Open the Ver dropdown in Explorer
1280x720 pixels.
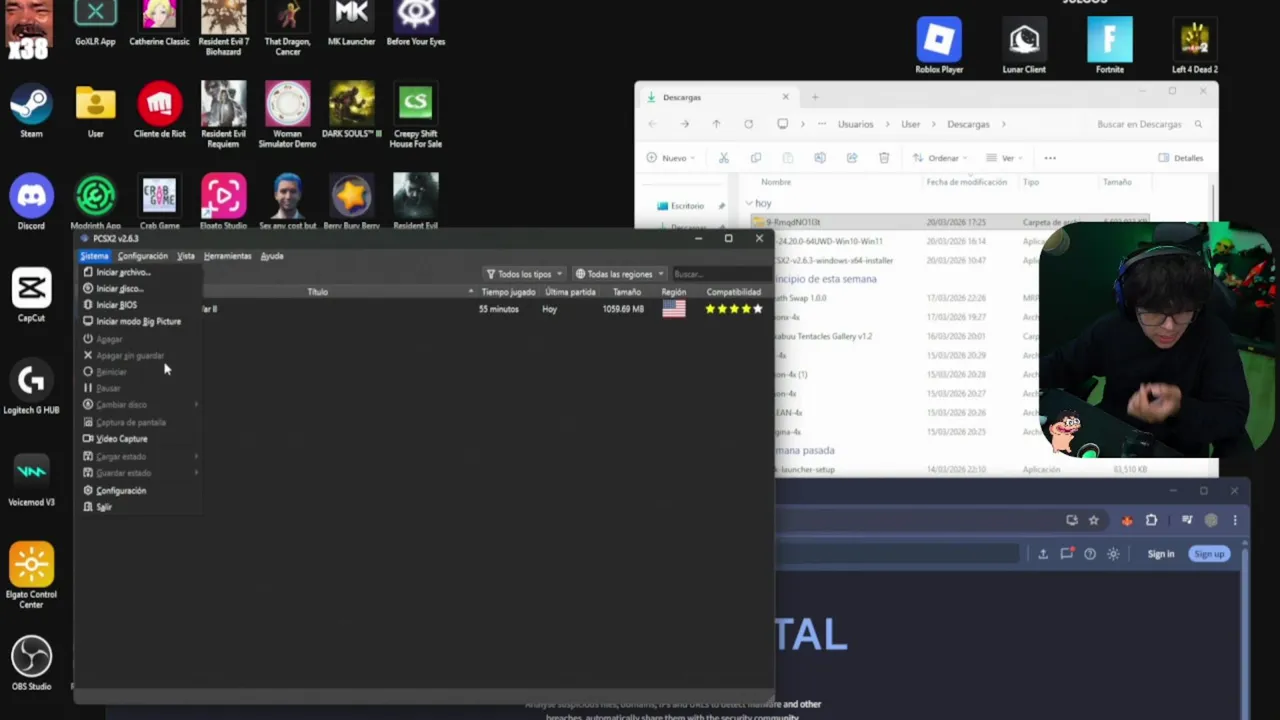(x=1004, y=158)
